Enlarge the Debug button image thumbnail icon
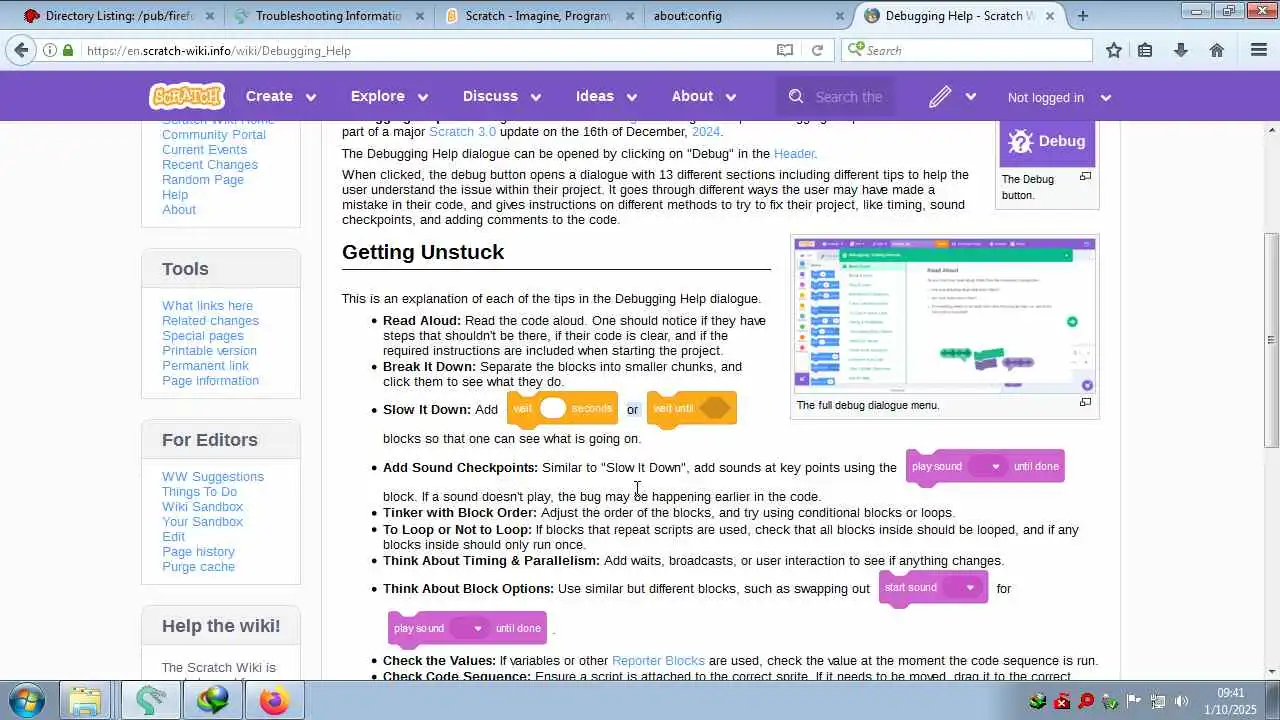The height and width of the screenshot is (720, 1280). tap(1085, 177)
